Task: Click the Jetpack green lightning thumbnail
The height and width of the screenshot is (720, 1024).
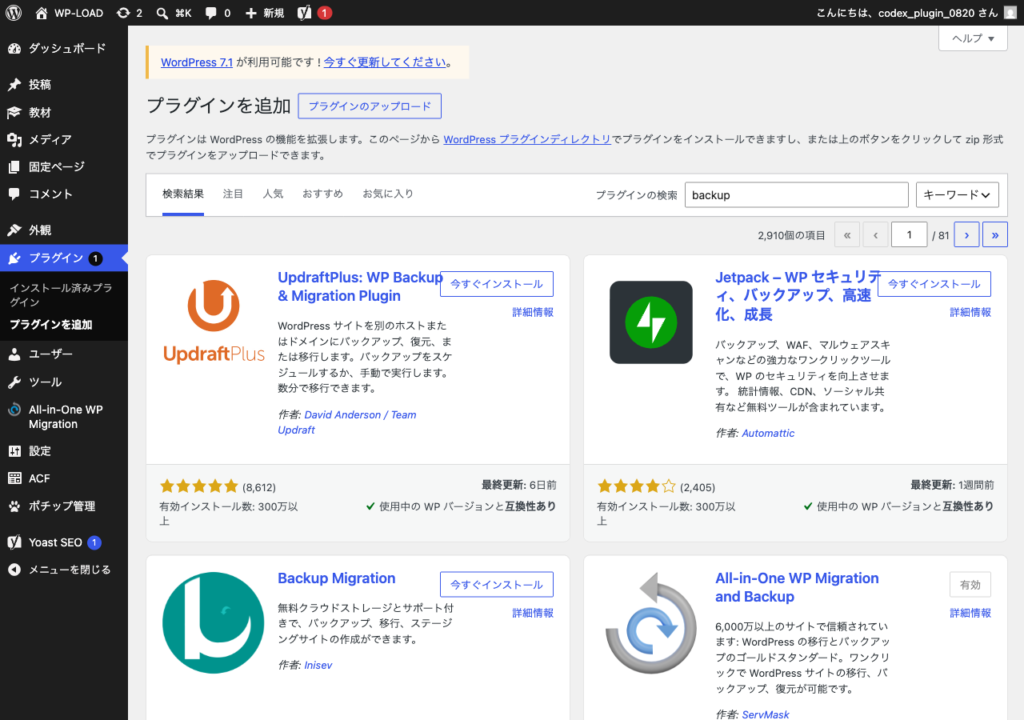Action: click(x=651, y=322)
